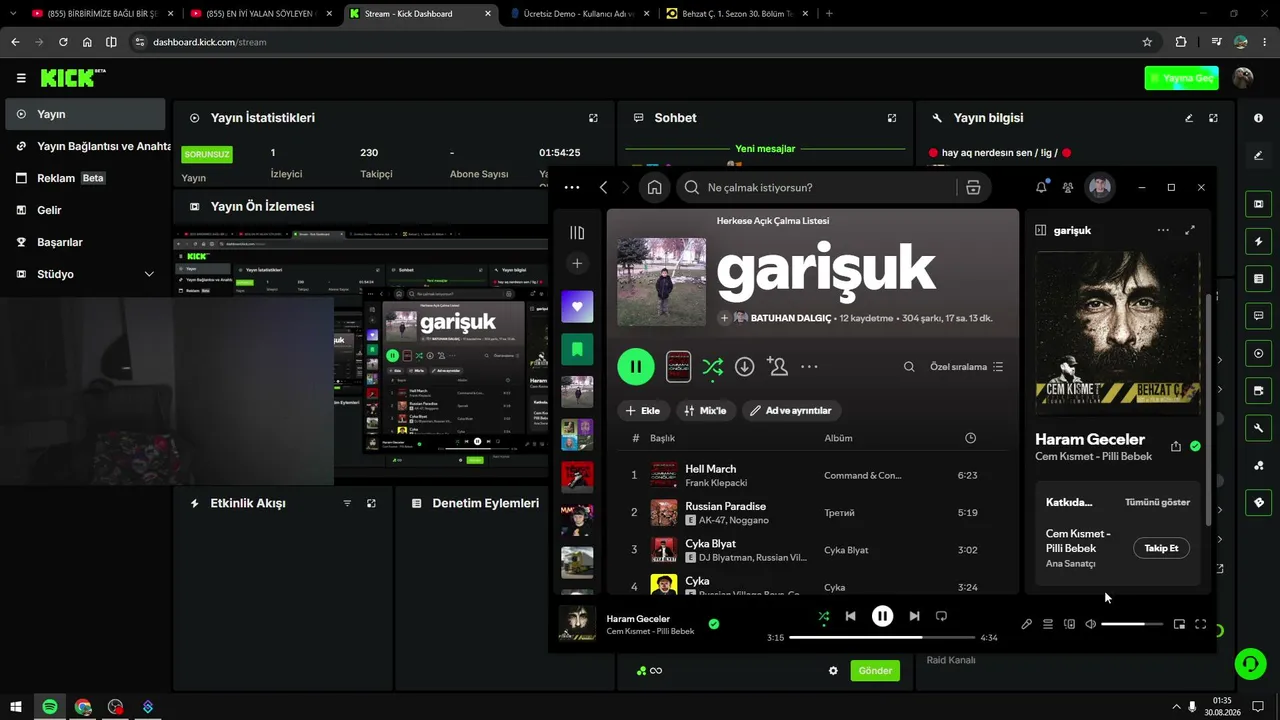
Task: Open Reklam Beta in Kick sidebar
Action: point(86,178)
